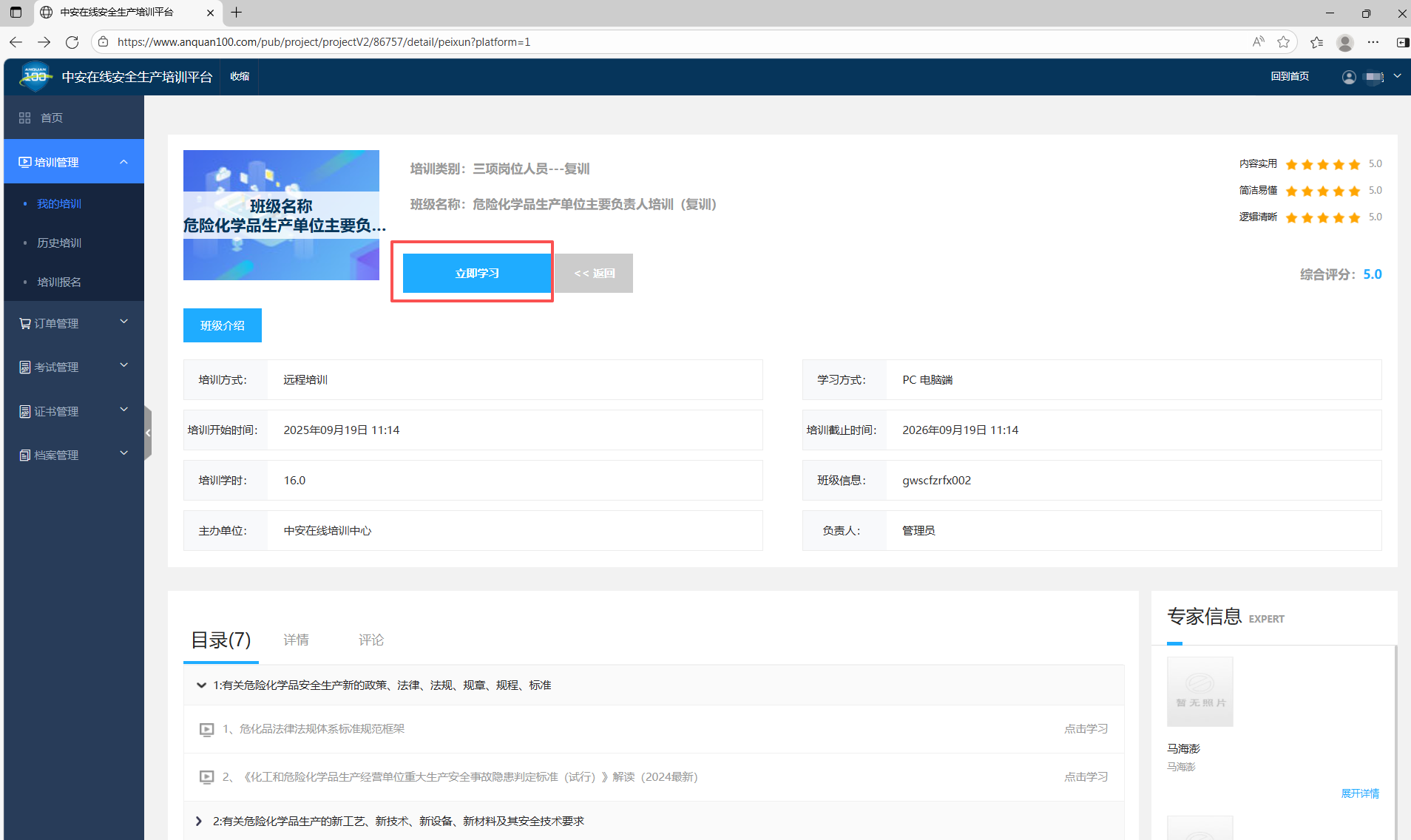Add page to favorites star icon
The height and width of the screenshot is (840, 1411).
1283,42
